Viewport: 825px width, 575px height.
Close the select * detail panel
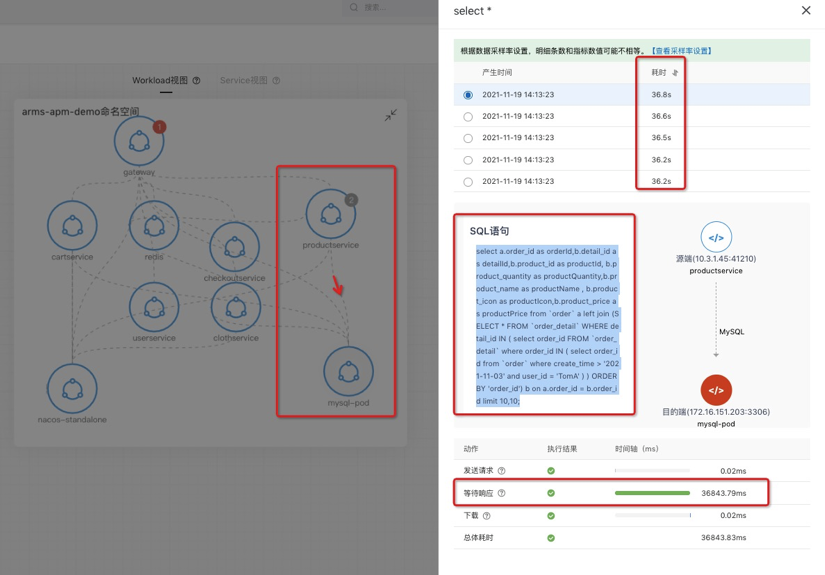point(806,11)
